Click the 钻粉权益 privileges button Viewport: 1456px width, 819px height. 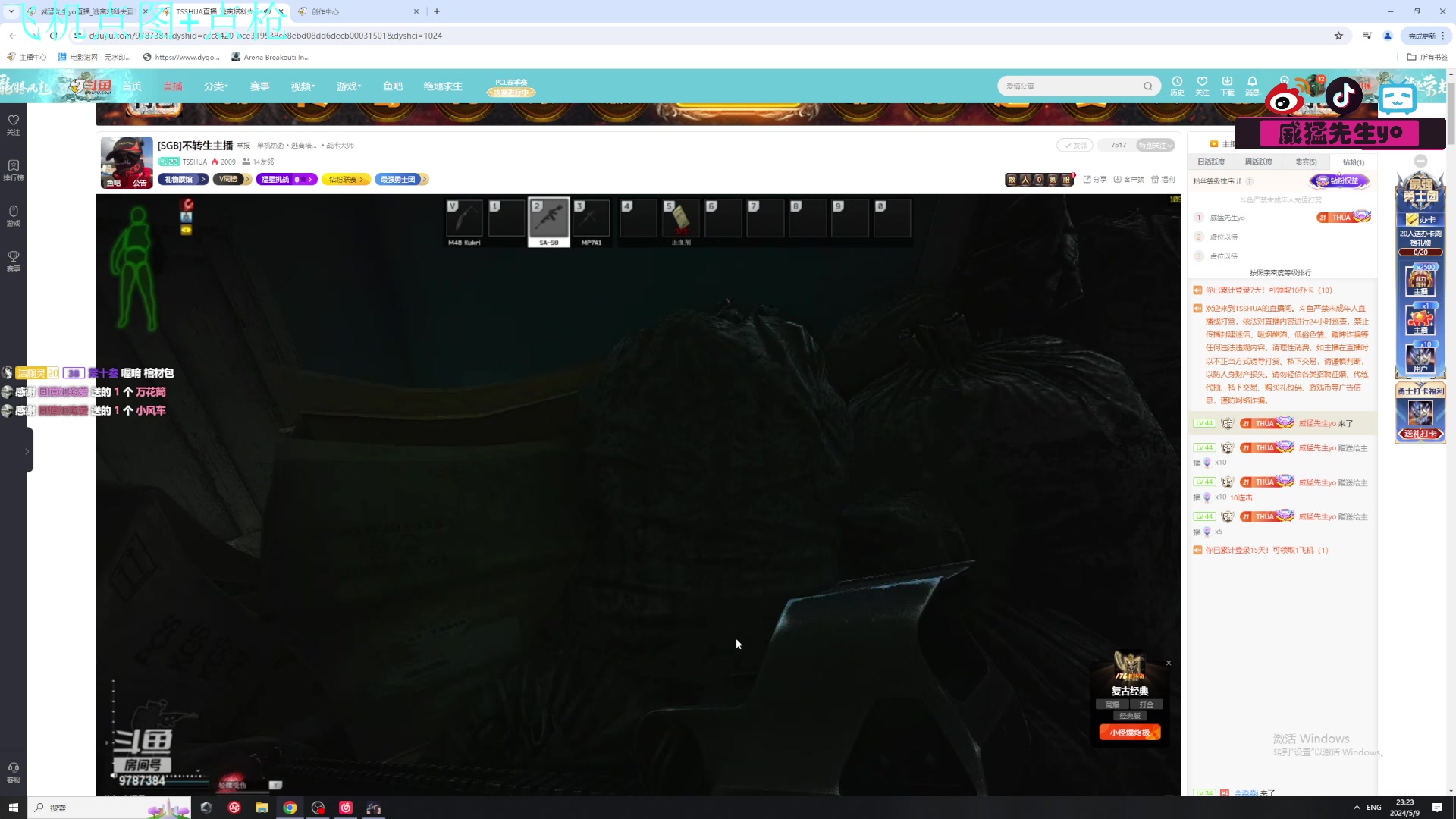pos(1339,181)
